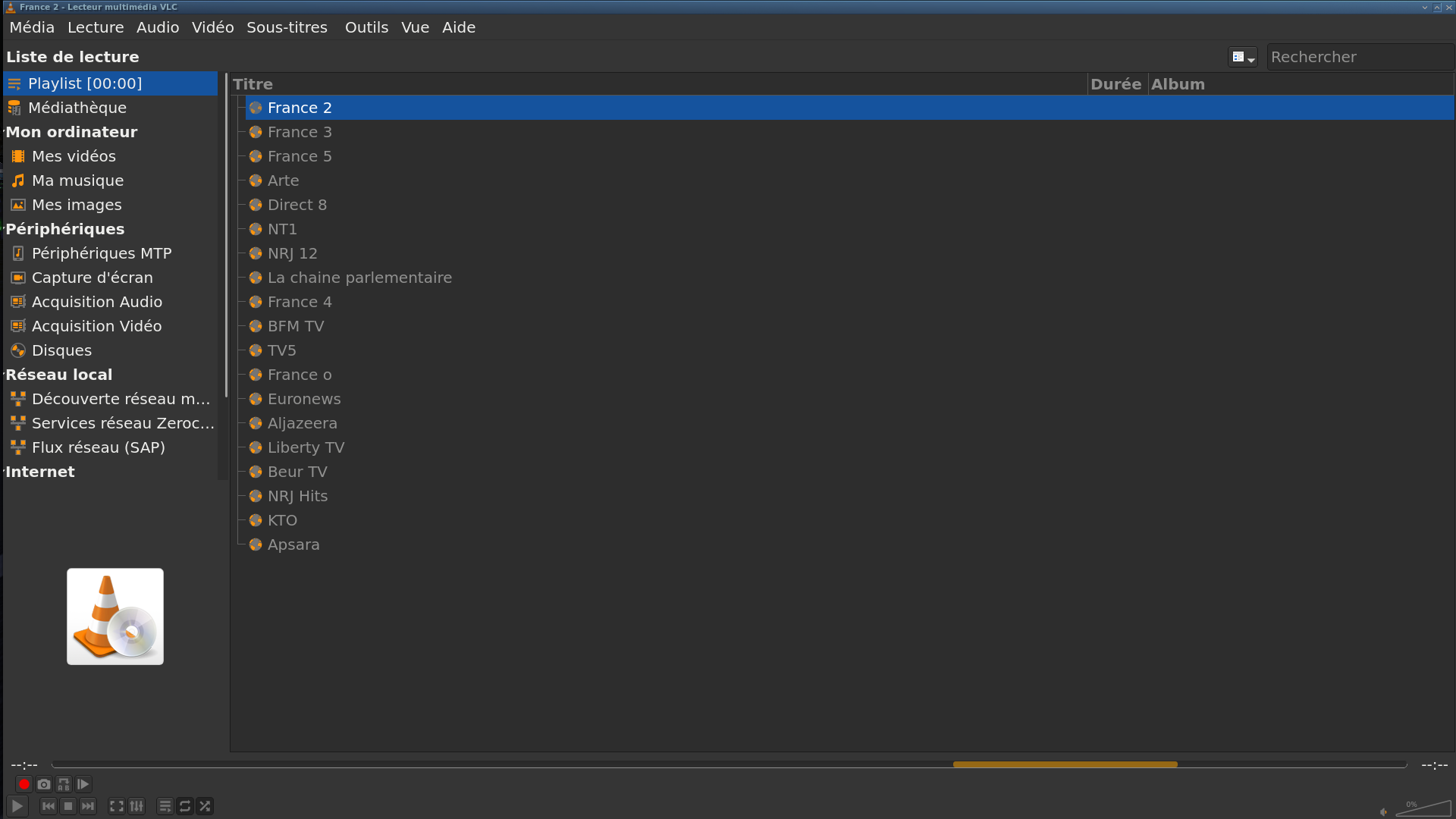
Task: Select Aljazeera playlist item
Action: [x=849, y=423]
